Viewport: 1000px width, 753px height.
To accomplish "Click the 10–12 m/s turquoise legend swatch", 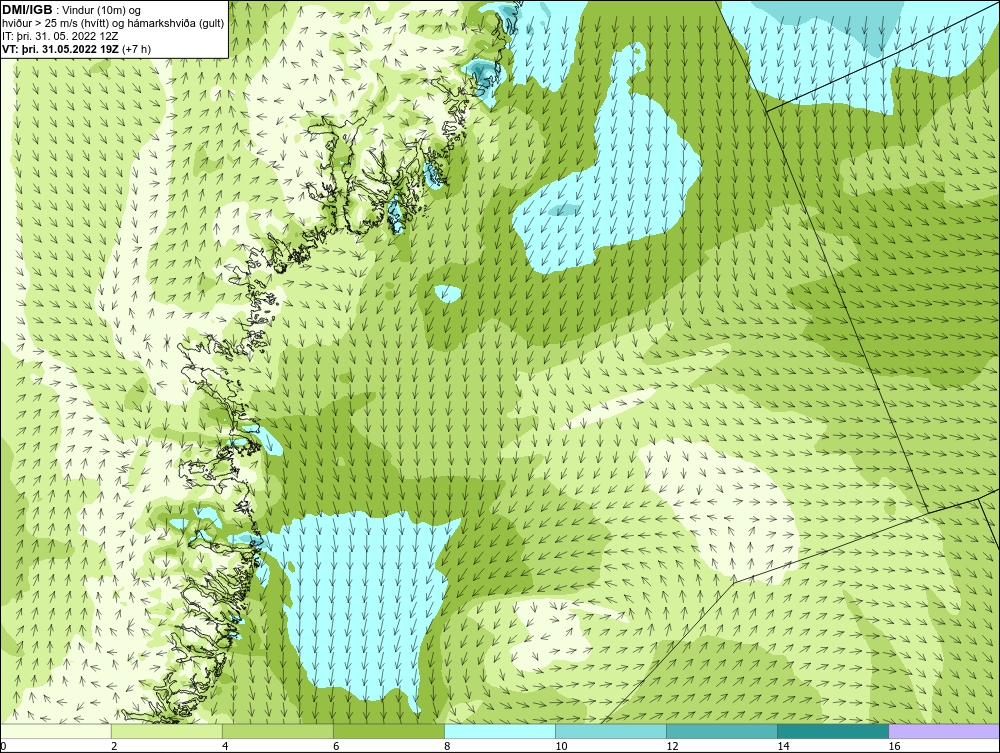I will tap(611, 731).
